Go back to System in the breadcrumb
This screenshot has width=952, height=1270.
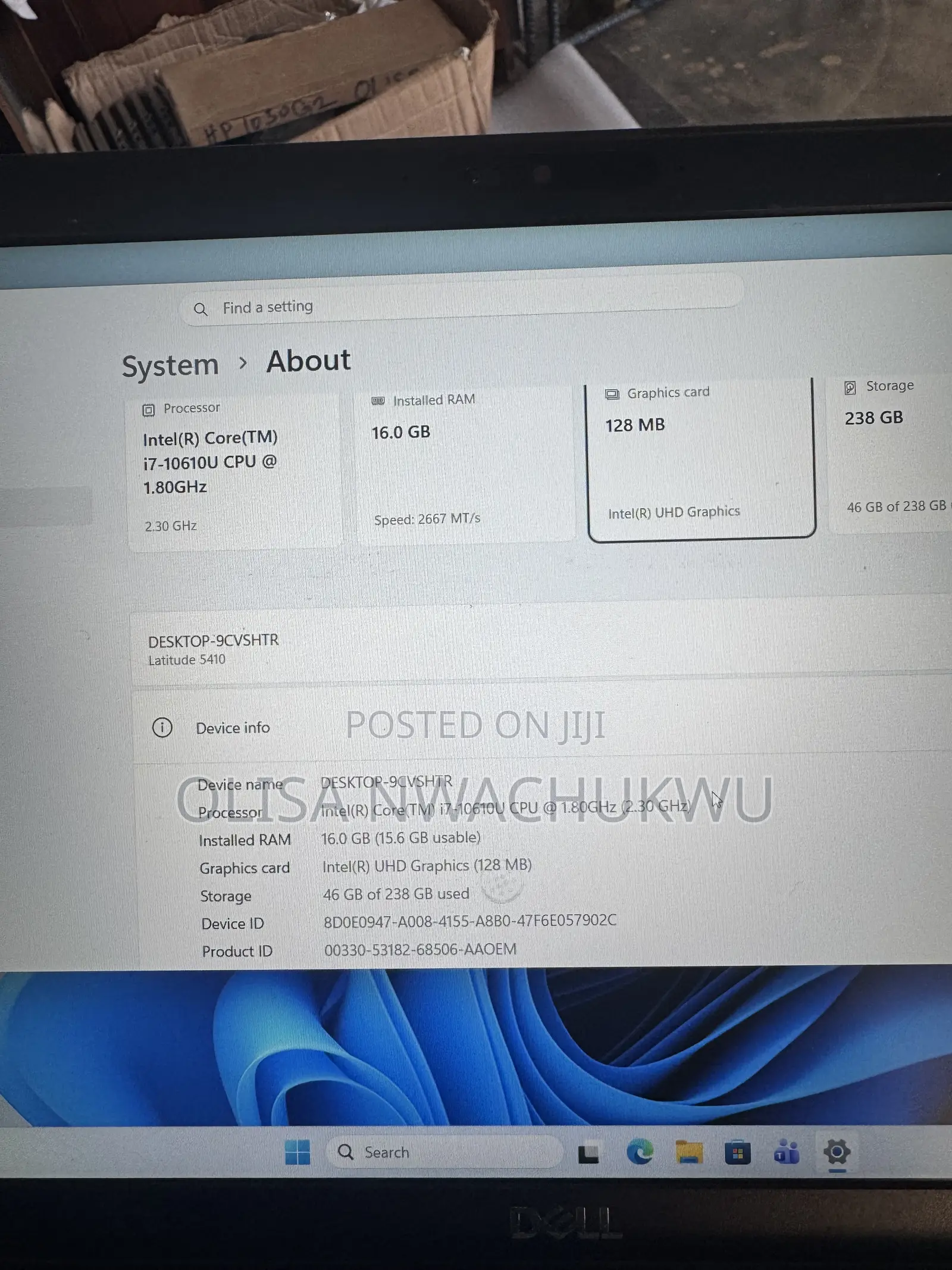(170, 365)
